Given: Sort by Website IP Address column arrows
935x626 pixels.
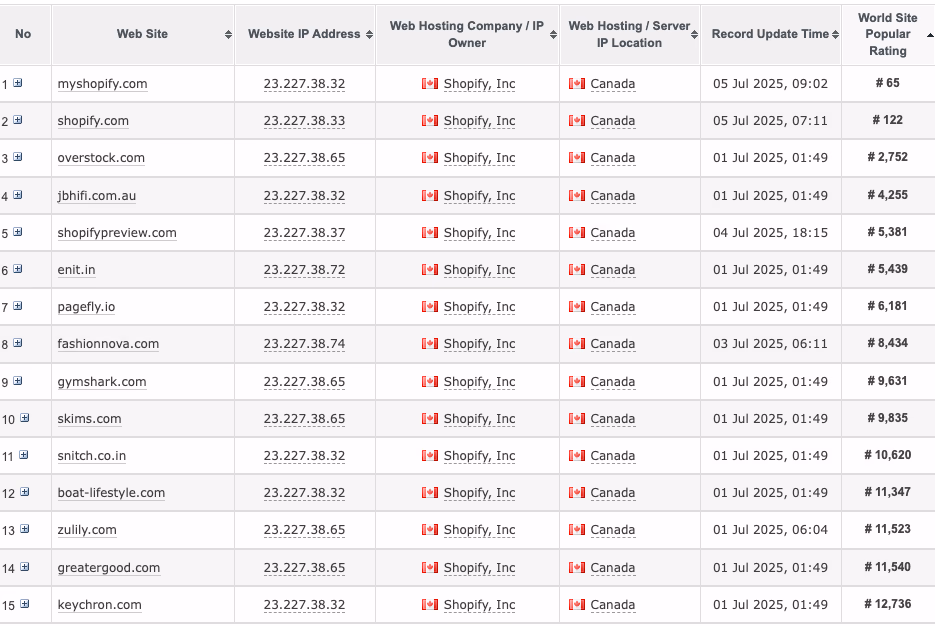Looking at the screenshot, I should coord(370,35).
